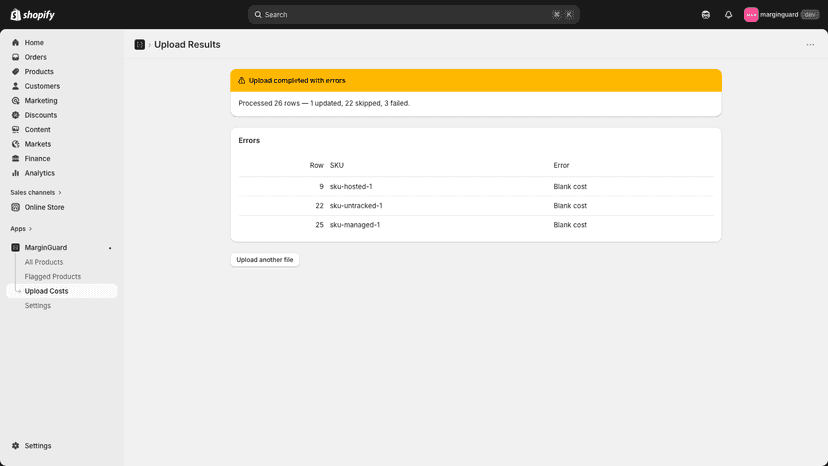Click the sku-hosted-1 cell

[351, 187]
